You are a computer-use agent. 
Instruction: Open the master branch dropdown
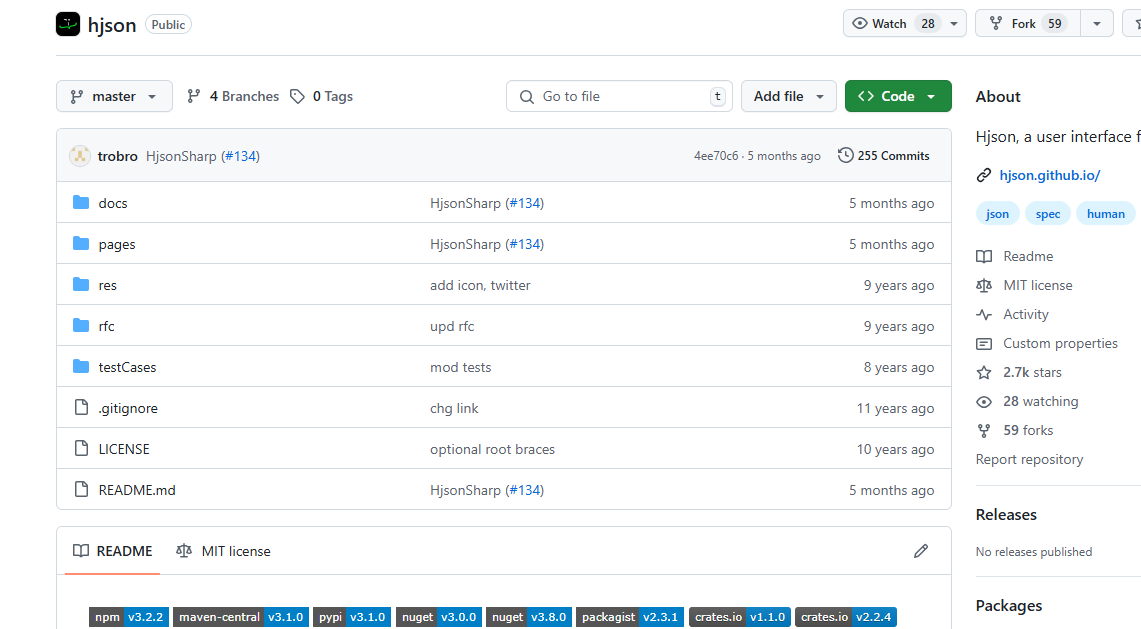114,96
